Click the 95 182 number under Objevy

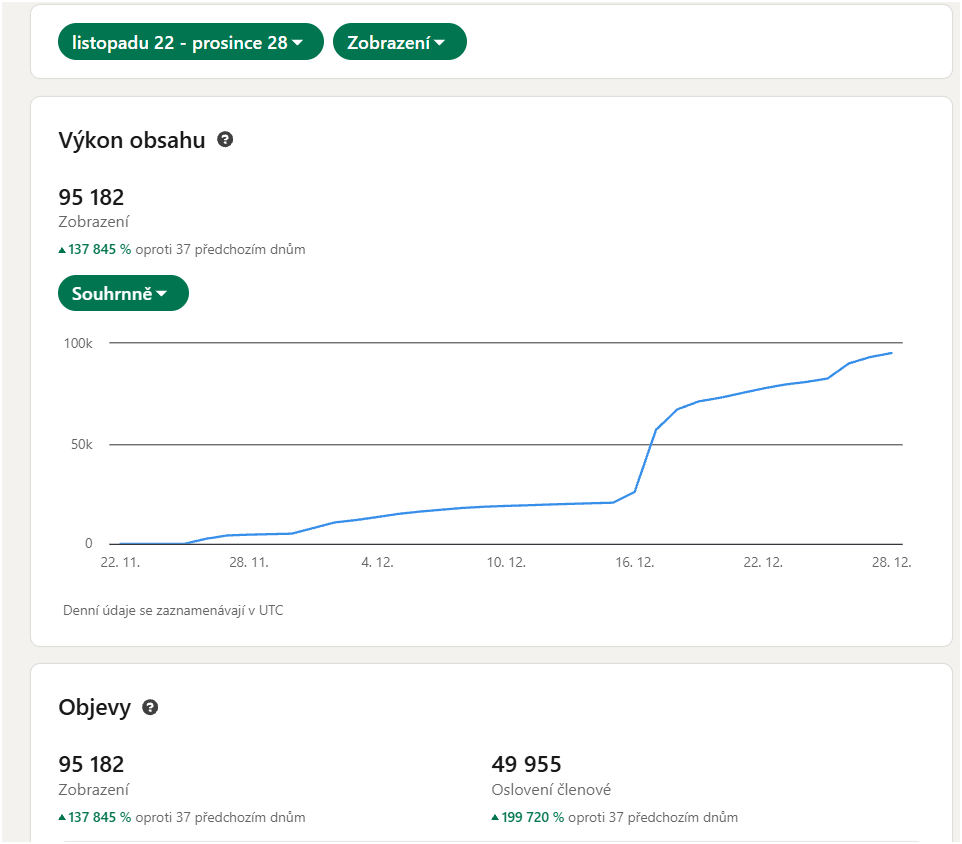[91, 765]
